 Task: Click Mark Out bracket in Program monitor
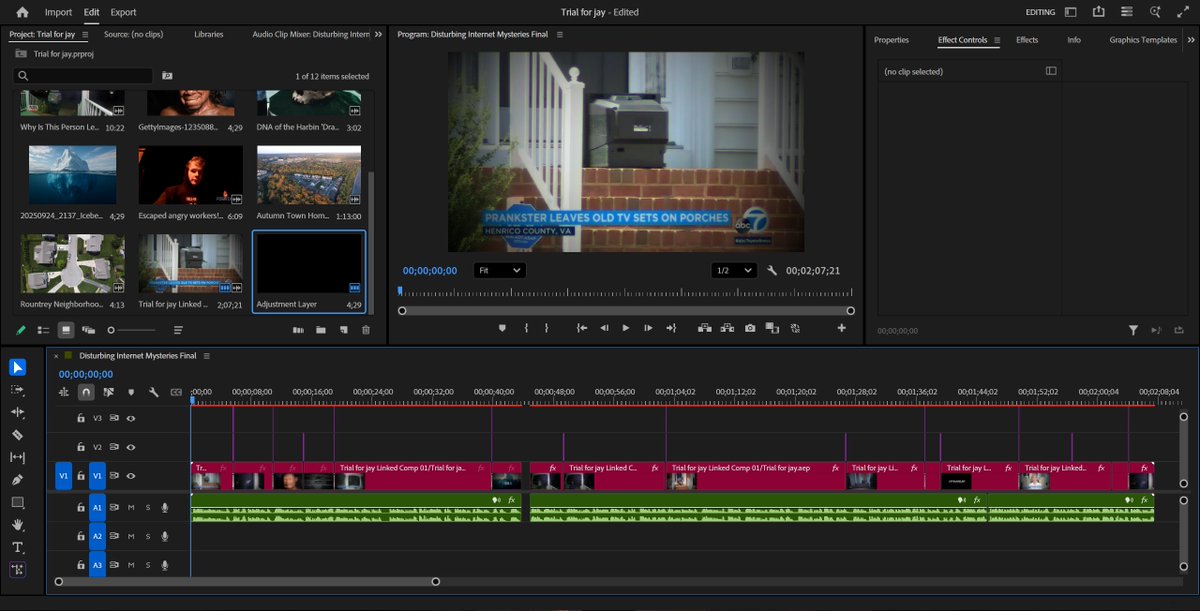(547, 328)
